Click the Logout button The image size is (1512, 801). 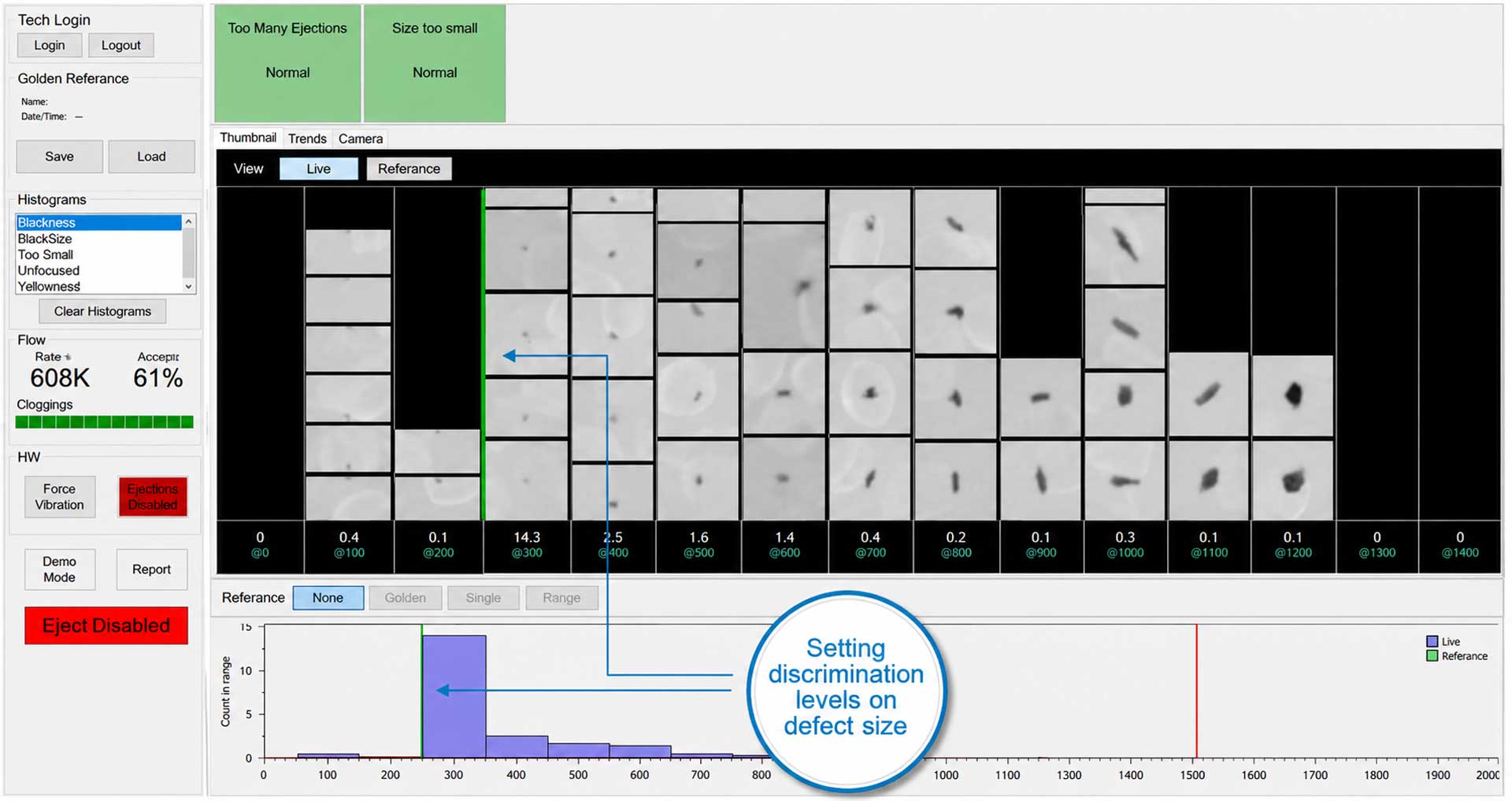click(x=120, y=46)
